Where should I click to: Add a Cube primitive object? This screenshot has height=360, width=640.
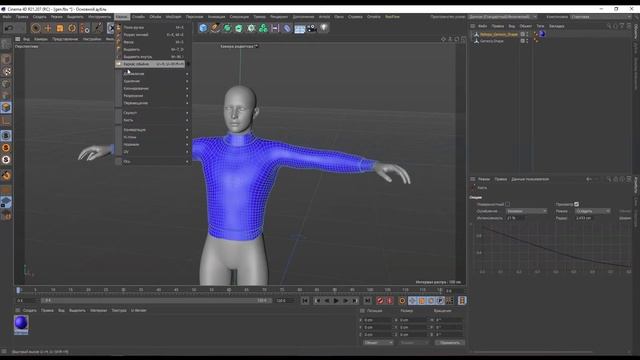point(203,28)
